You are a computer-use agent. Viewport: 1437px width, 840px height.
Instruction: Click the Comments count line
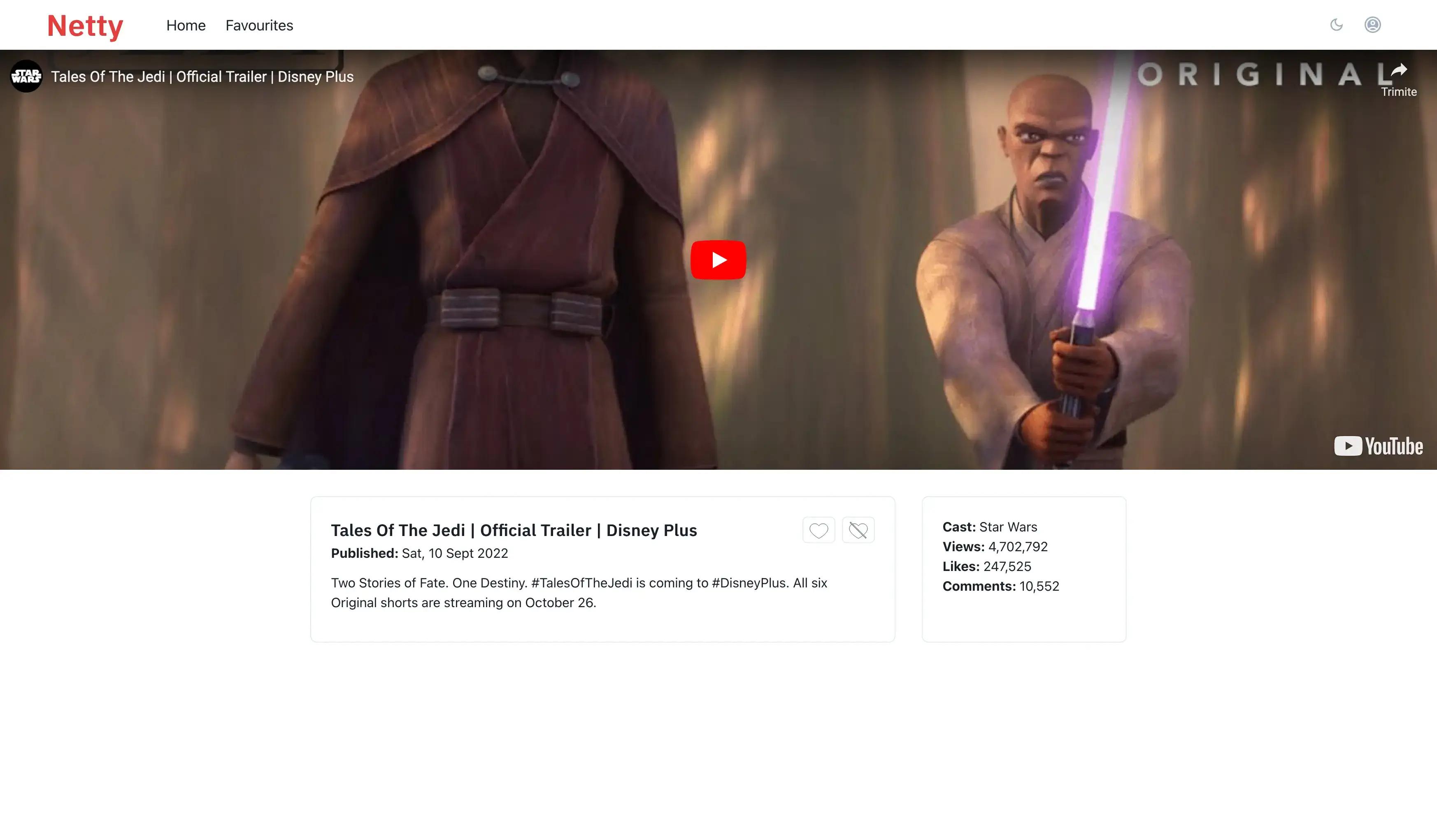pos(1000,587)
